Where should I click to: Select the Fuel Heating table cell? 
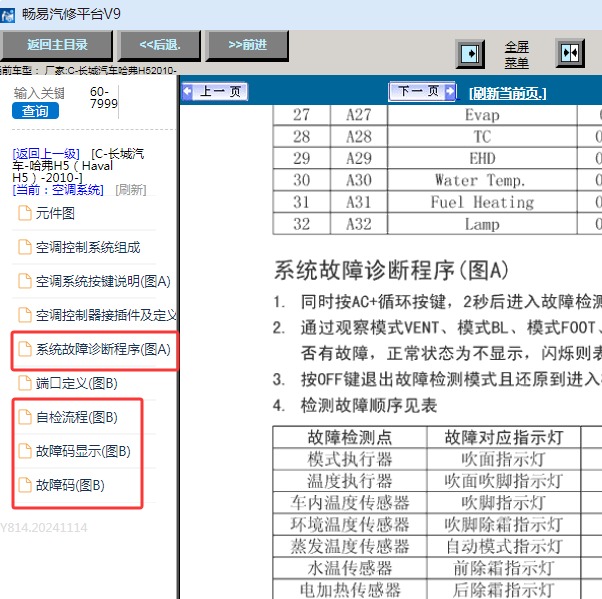pos(482,202)
